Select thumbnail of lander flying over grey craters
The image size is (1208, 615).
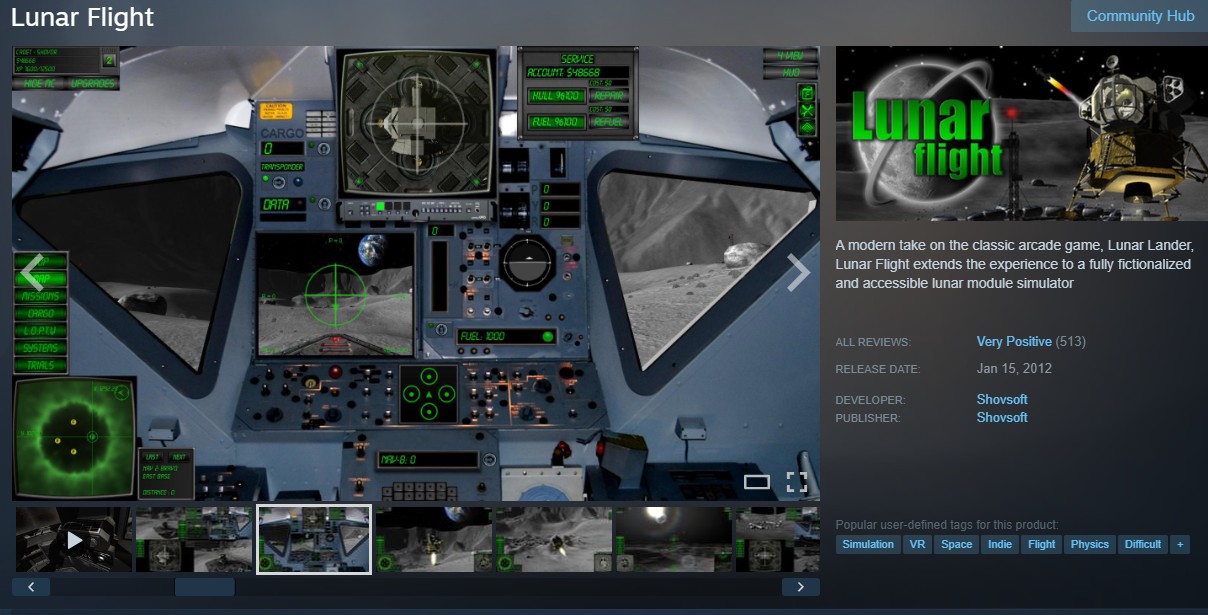tap(554, 540)
